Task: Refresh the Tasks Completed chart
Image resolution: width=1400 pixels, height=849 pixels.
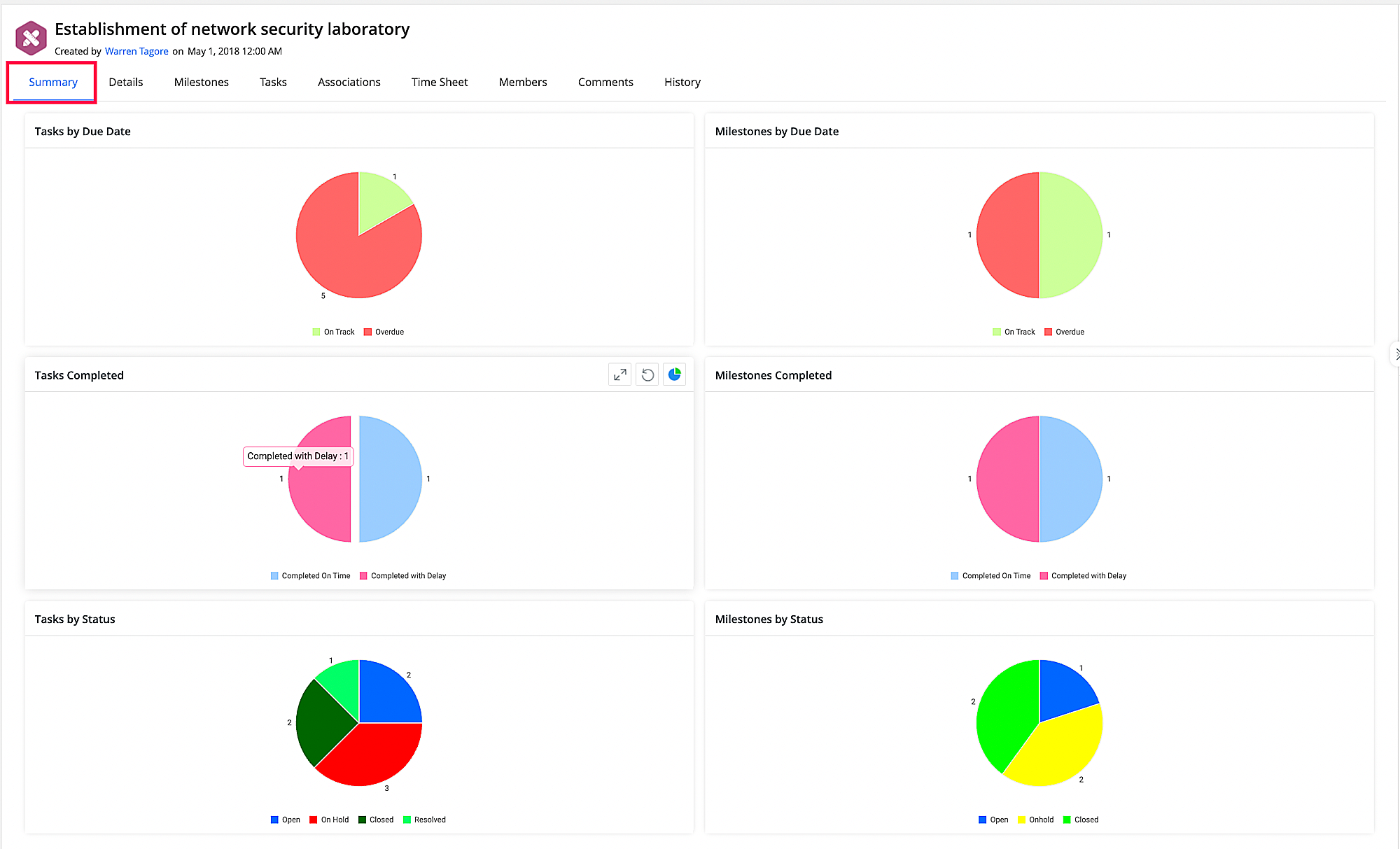Action: coord(647,375)
